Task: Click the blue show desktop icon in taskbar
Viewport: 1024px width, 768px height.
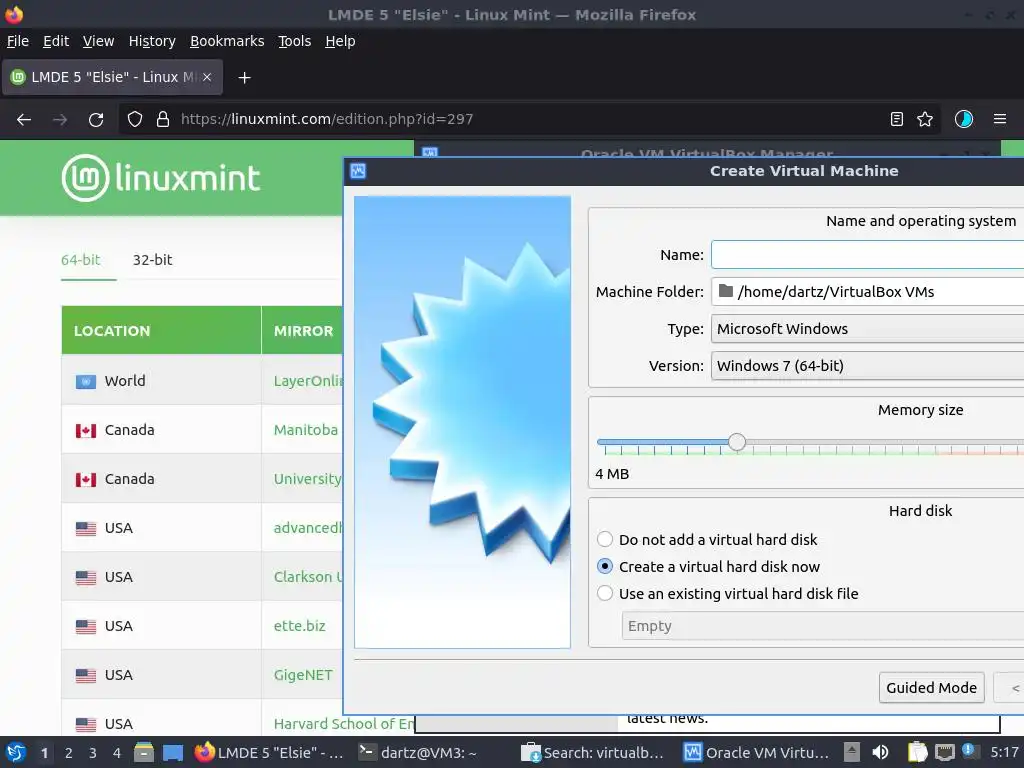Action: [x=173, y=752]
